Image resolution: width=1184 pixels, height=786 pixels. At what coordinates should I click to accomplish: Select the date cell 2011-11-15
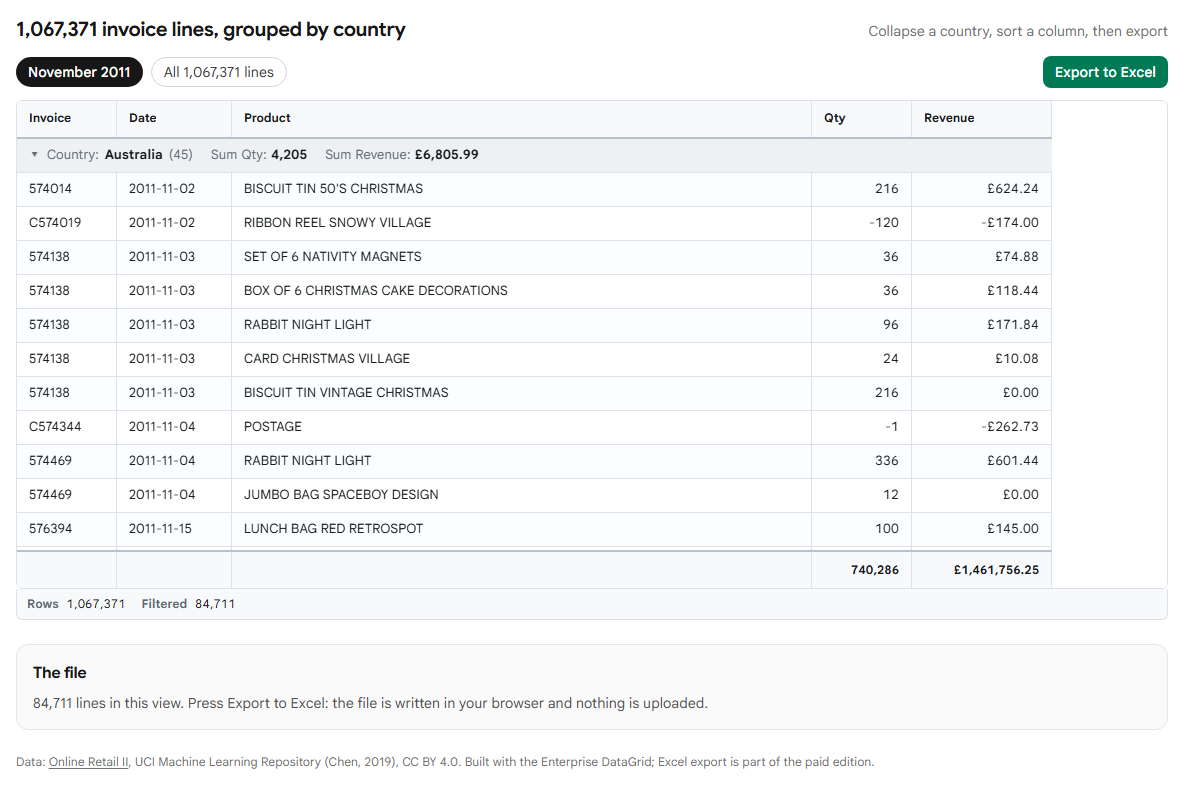coord(174,529)
